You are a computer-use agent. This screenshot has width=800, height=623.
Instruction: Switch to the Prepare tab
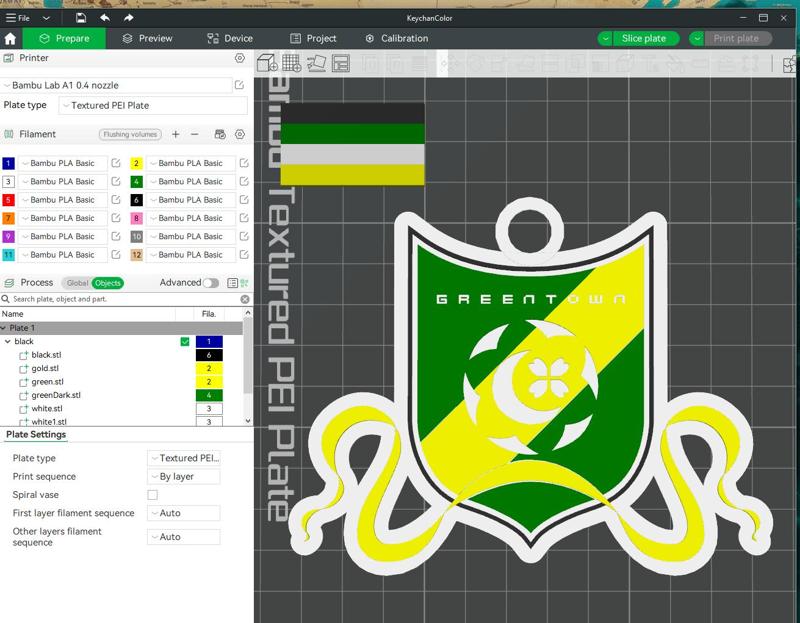pos(64,38)
